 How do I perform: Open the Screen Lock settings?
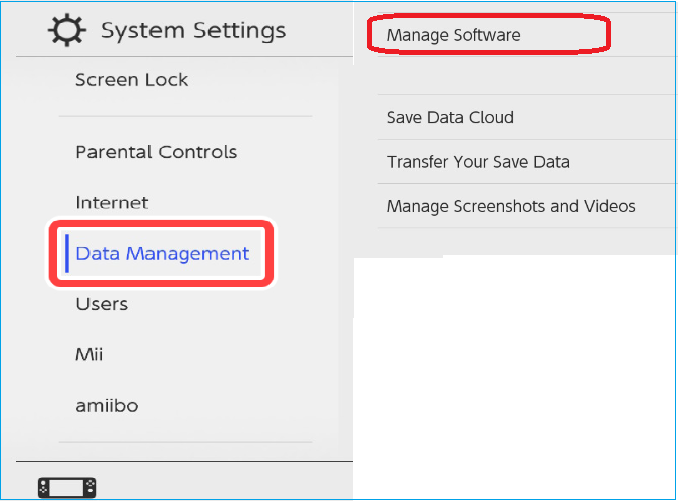tap(131, 80)
